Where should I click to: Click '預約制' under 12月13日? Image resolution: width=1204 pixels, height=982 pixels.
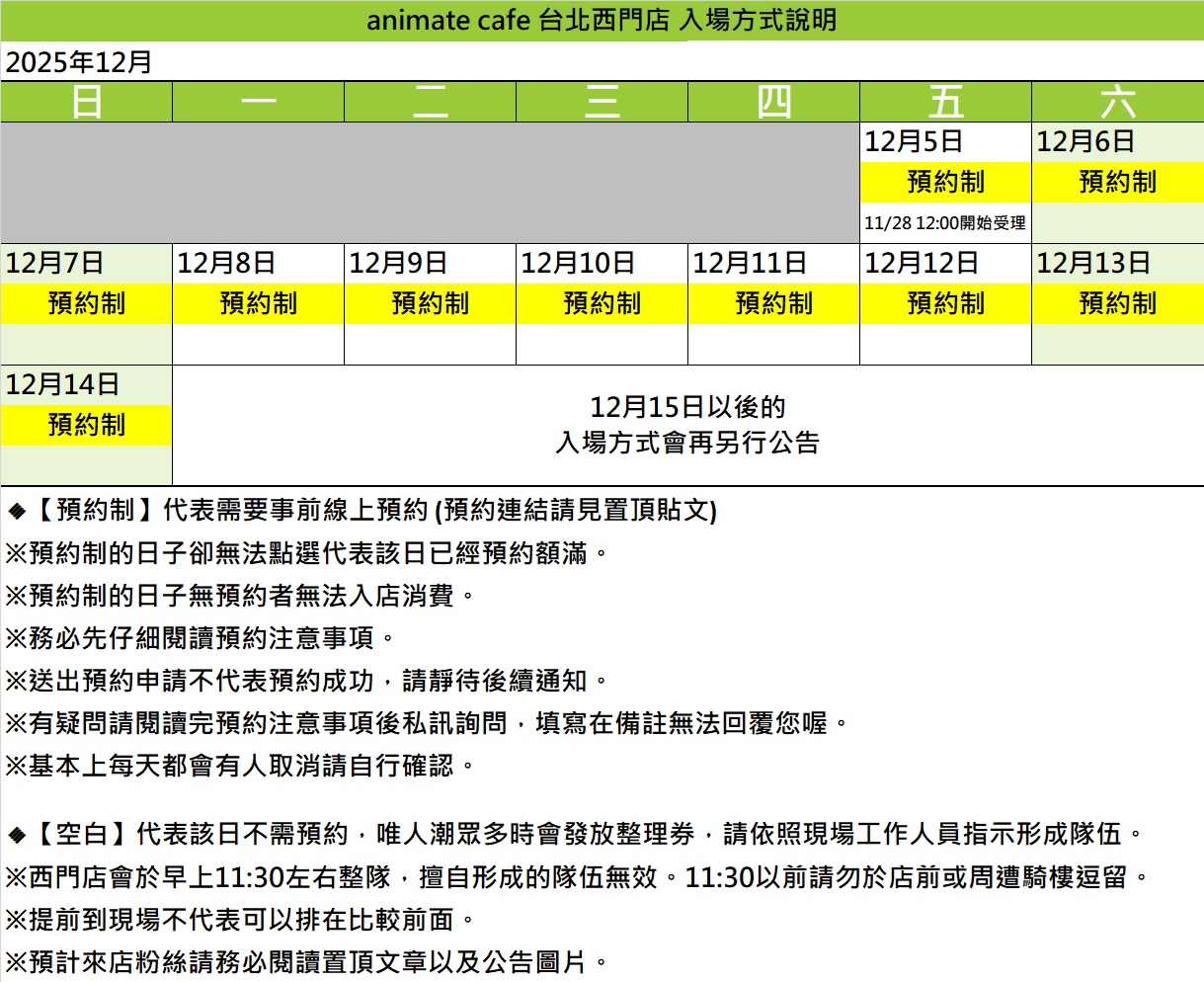1118,303
